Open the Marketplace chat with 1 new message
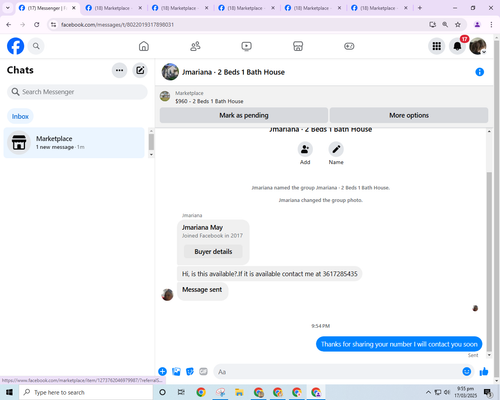This screenshot has height=400, width=500. (74, 143)
